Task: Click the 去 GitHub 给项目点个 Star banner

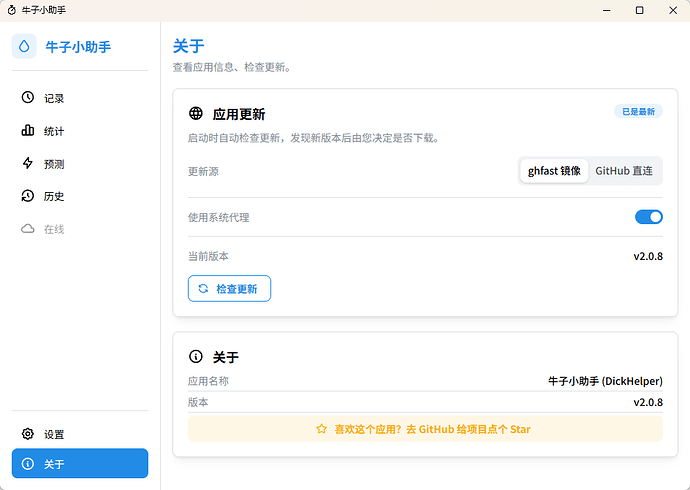Action: pos(425,429)
